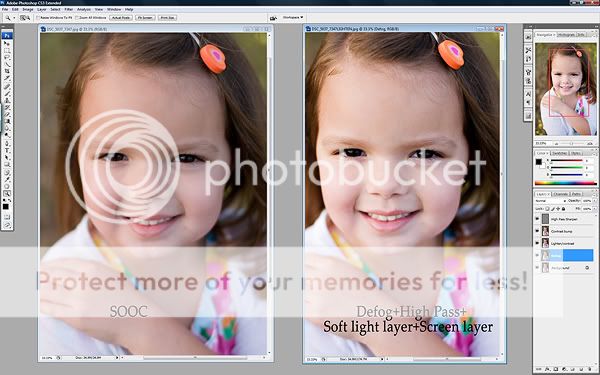Enable Zoom All Windows checkbox
Image resolution: width=600 pixels, height=375 pixels.
(x=77, y=18)
